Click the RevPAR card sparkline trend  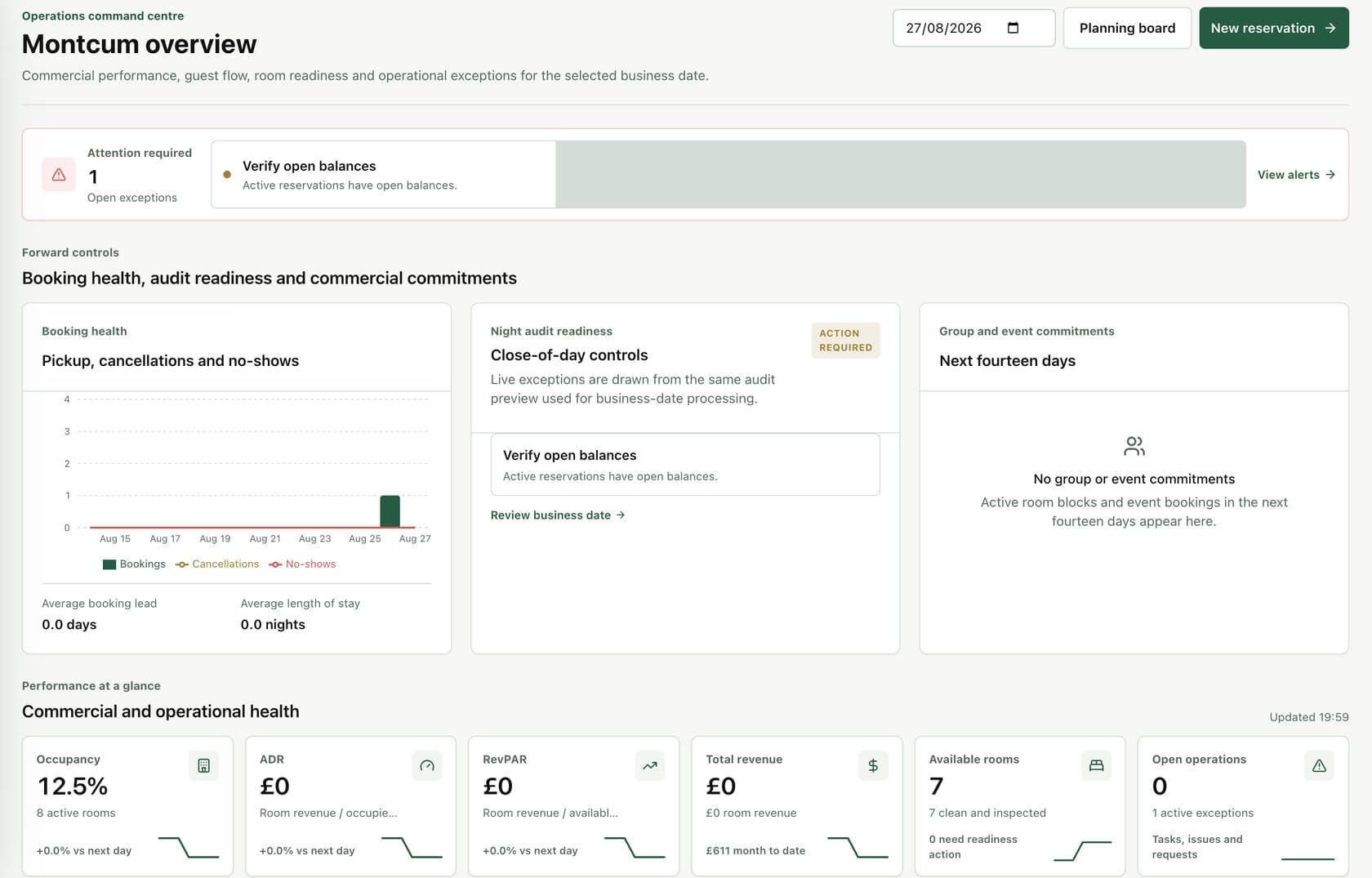pyautogui.click(x=635, y=847)
